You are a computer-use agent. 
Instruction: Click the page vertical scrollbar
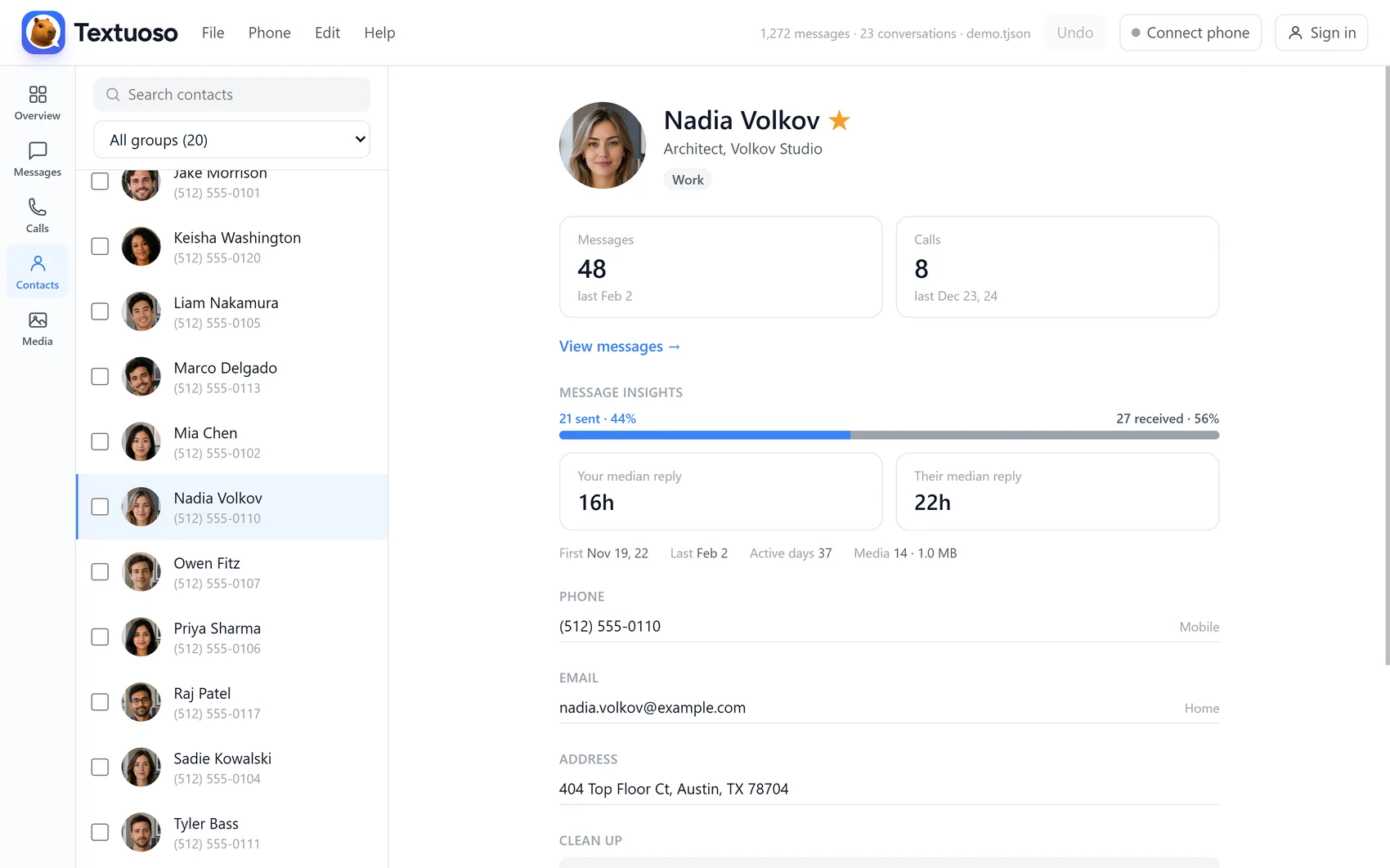[1387, 366]
